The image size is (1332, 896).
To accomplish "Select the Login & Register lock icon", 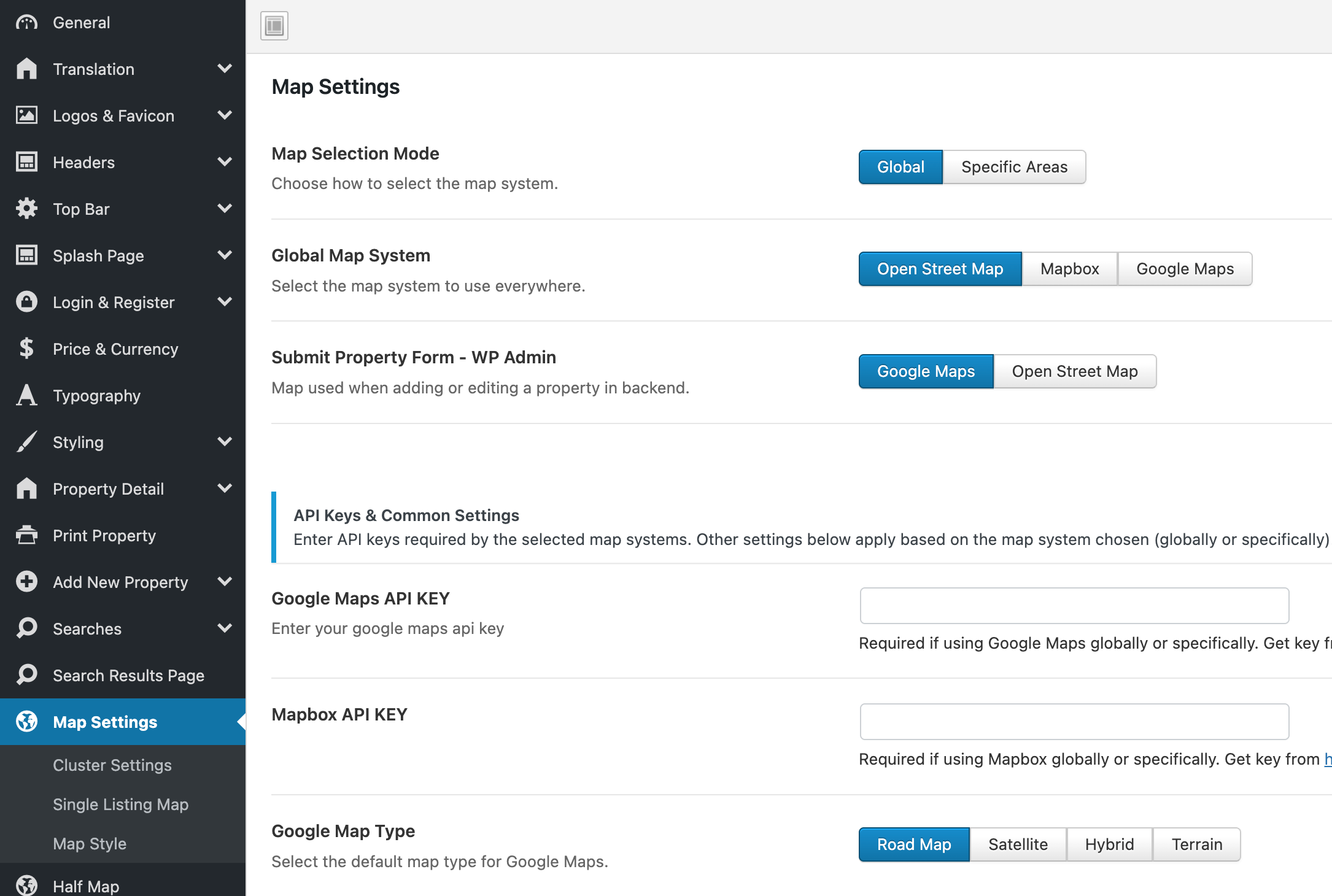I will click(x=26, y=302).
